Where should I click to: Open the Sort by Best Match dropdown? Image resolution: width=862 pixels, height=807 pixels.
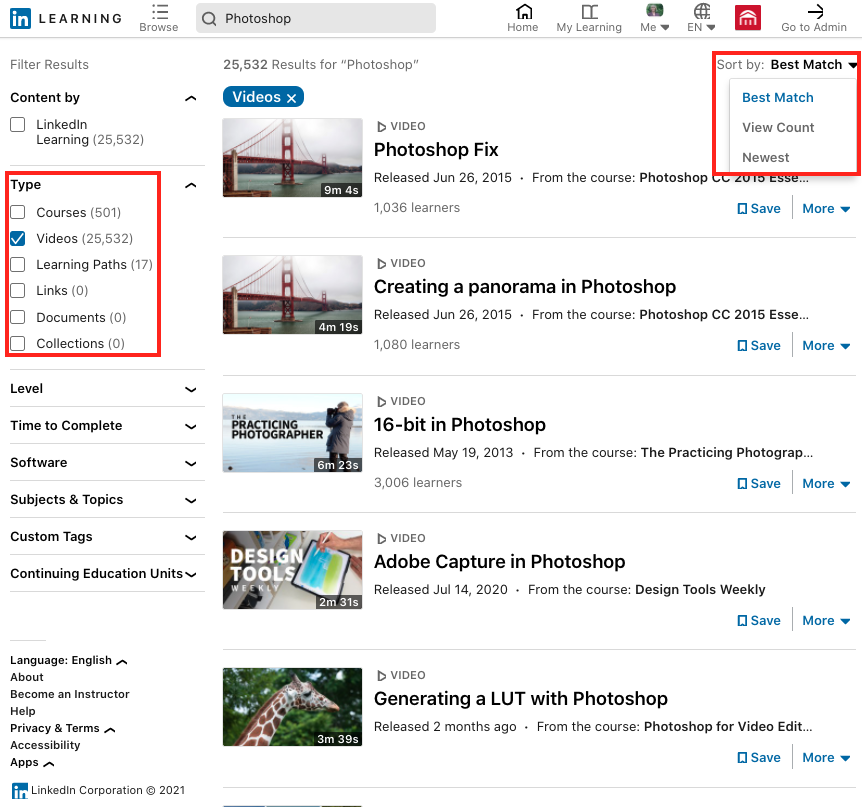point(814,65)
